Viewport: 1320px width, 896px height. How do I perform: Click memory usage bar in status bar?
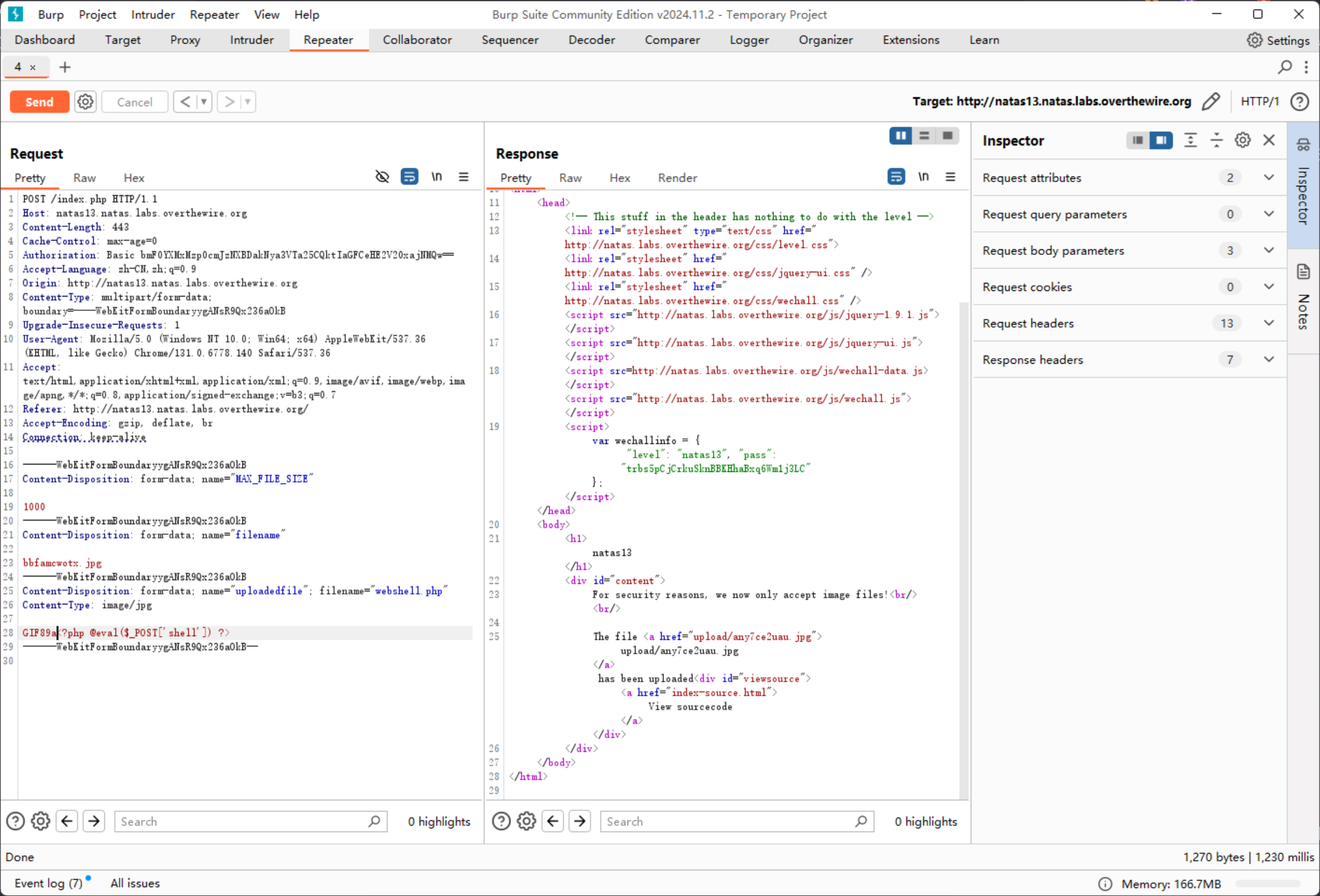tap(1267, 884)
